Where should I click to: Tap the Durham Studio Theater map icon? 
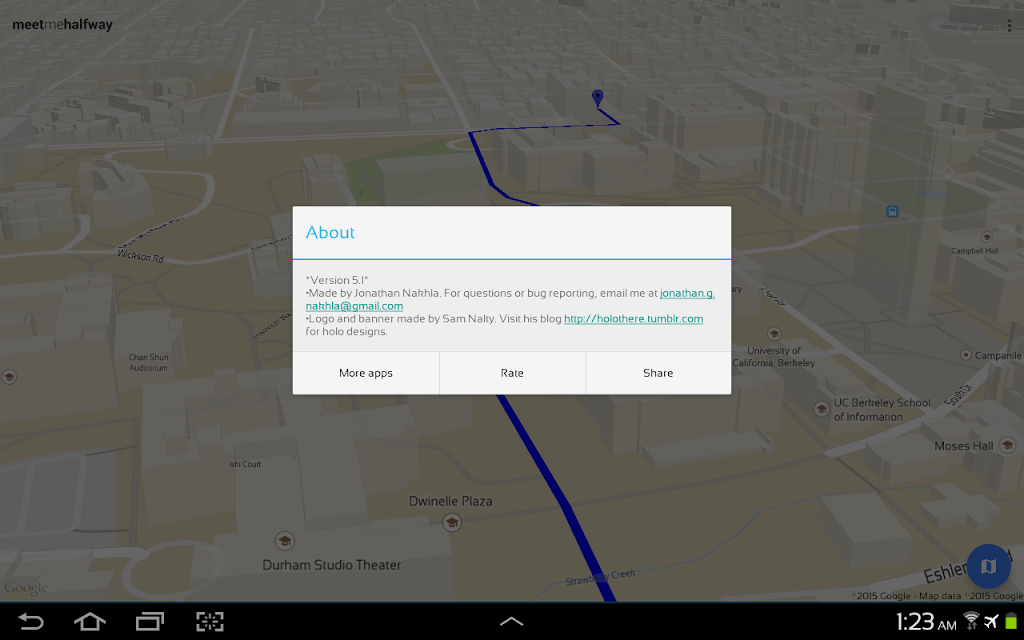point(284,541)
